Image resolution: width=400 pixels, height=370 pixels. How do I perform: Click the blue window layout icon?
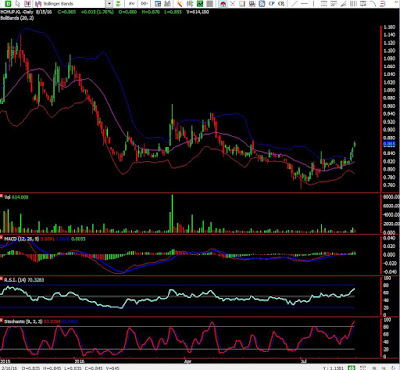pyautogui.click(x=158, y=4)
